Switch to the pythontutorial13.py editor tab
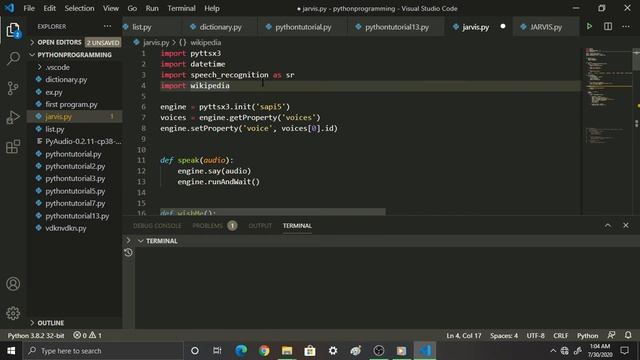 click(397, 27)
